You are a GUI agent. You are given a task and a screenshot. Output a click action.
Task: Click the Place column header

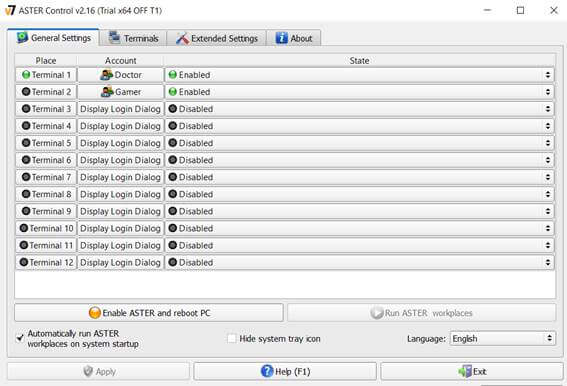pyautogui.click(x=46, y=60)
